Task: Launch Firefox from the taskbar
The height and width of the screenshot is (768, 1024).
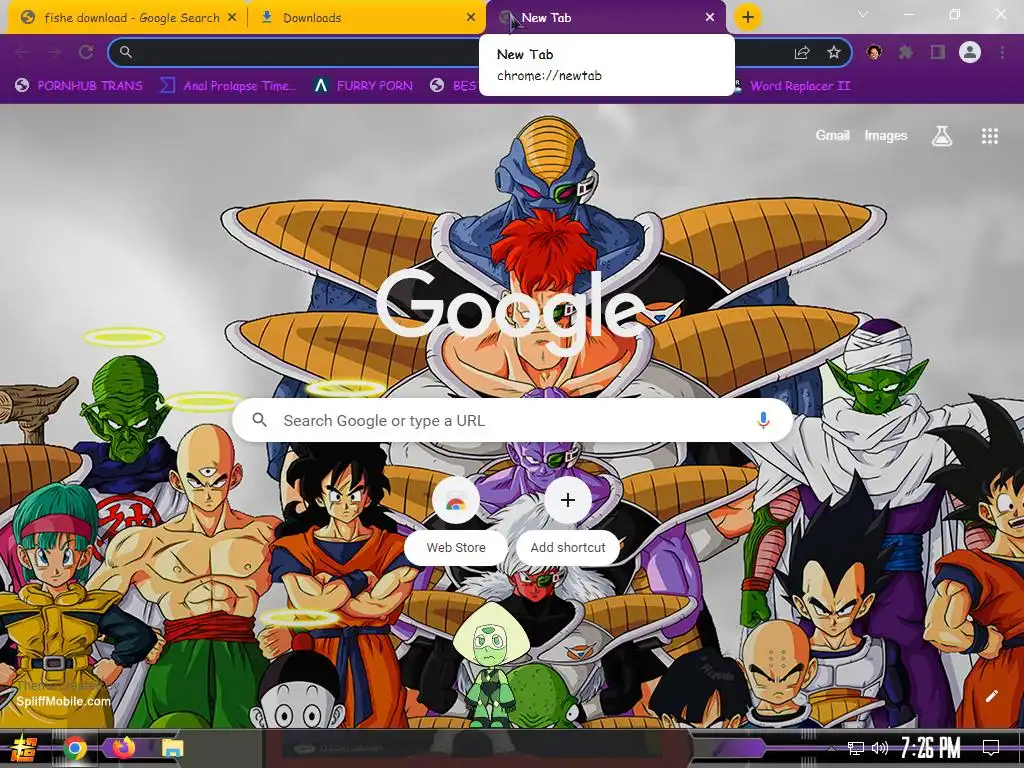Action: [x=123, y=748]
